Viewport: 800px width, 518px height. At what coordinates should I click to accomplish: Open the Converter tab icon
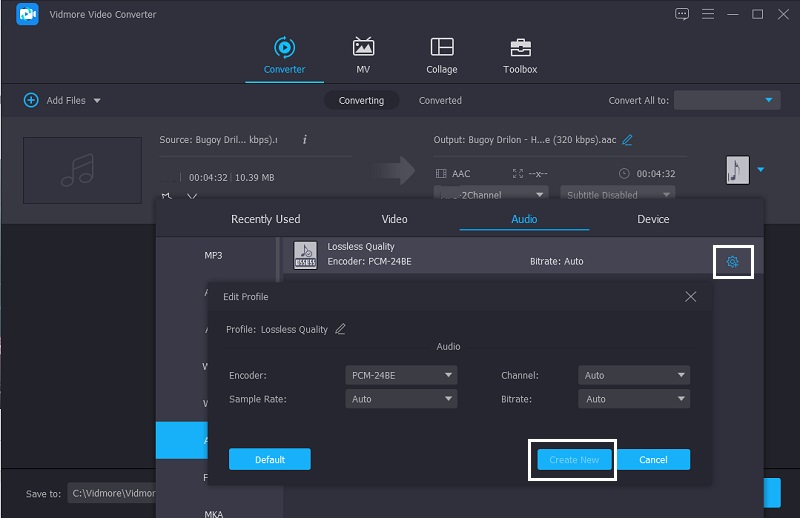click(284, 47)
